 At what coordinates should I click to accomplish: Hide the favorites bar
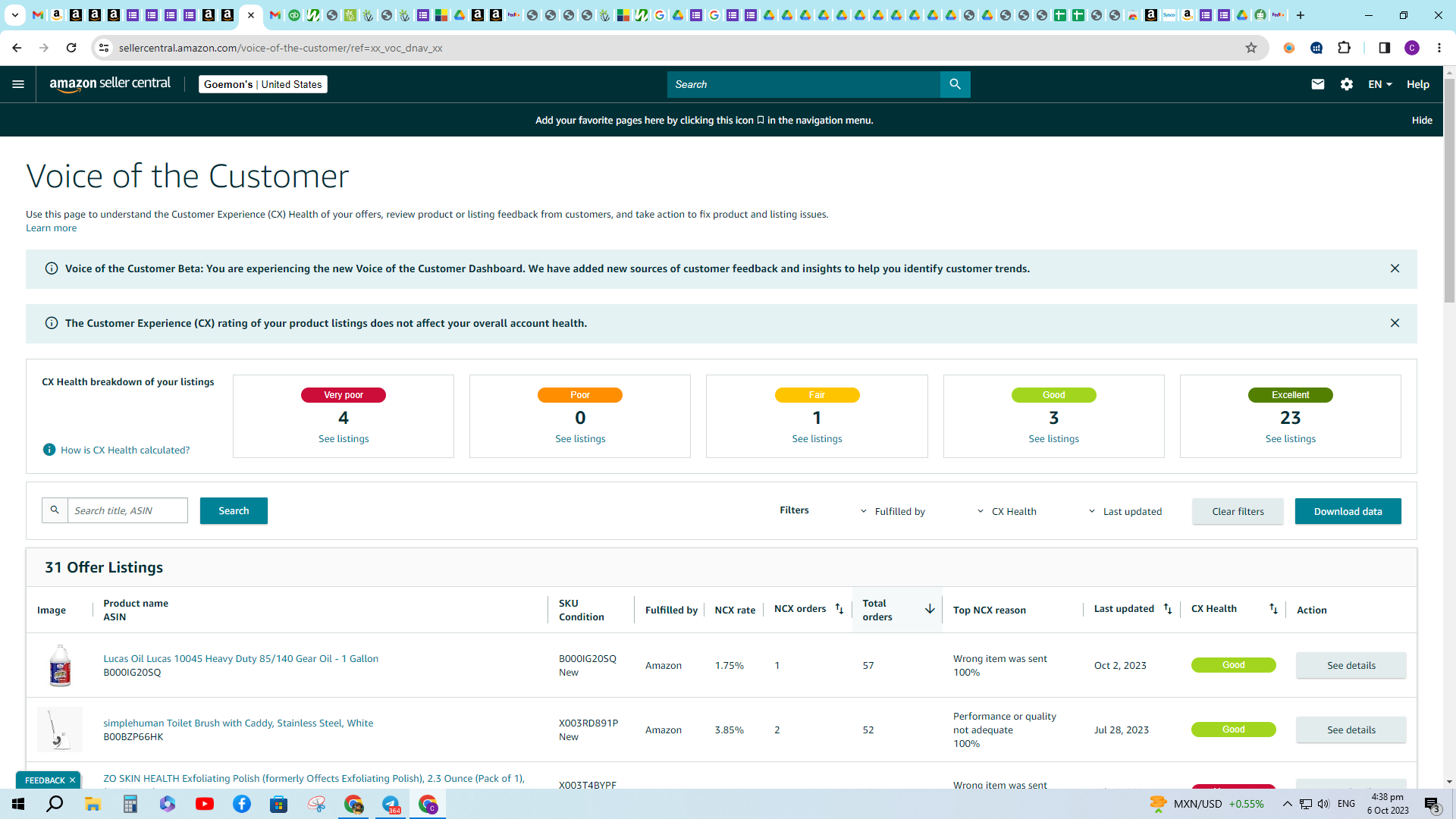click(x=1422, y=120)
